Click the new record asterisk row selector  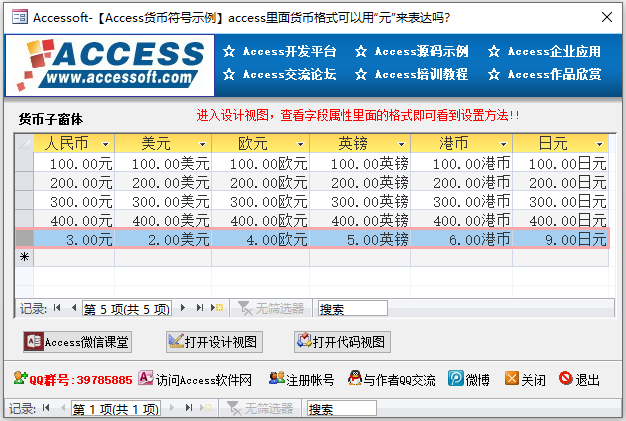pos(24,257)
